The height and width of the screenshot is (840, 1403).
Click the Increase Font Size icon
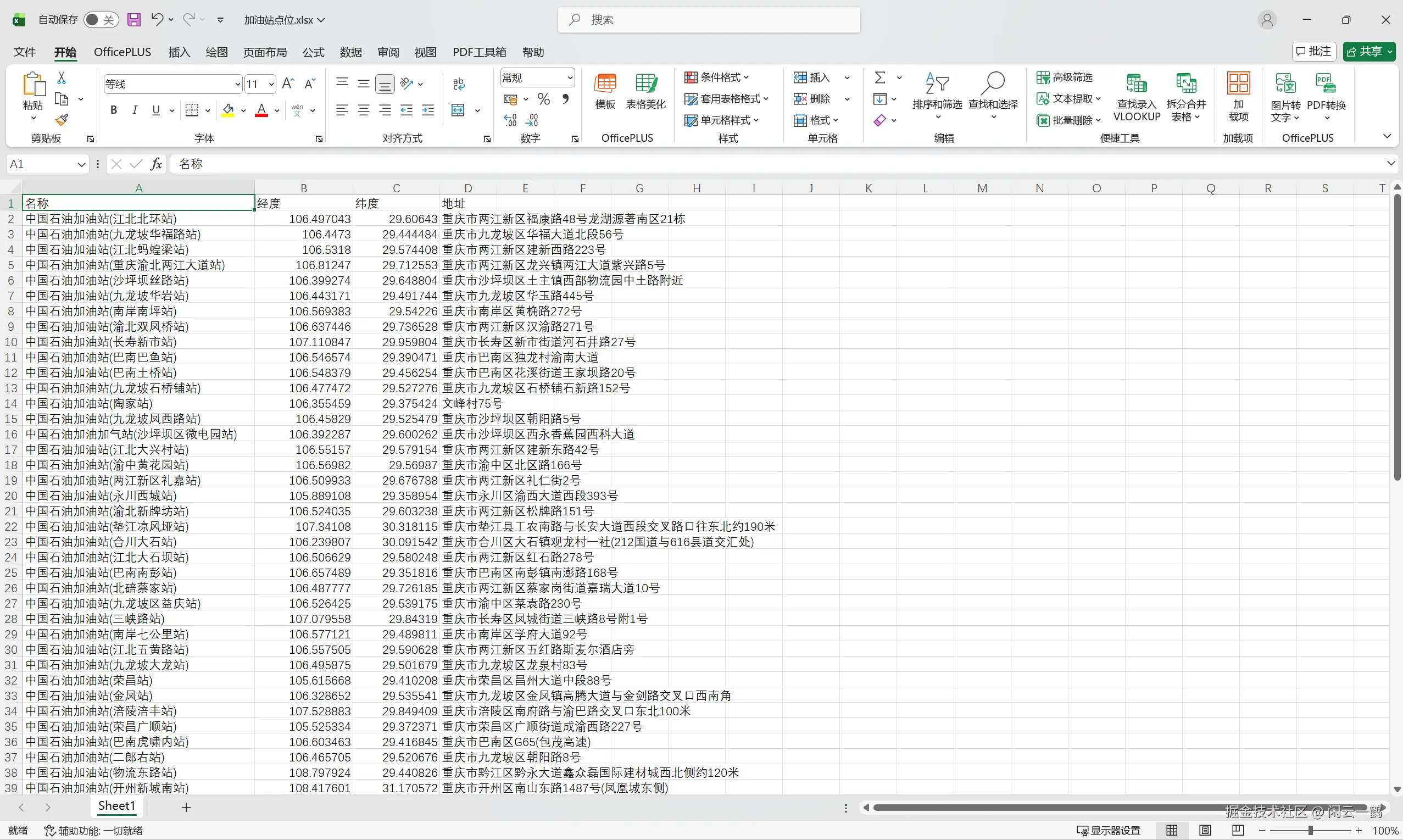point(287,84)
